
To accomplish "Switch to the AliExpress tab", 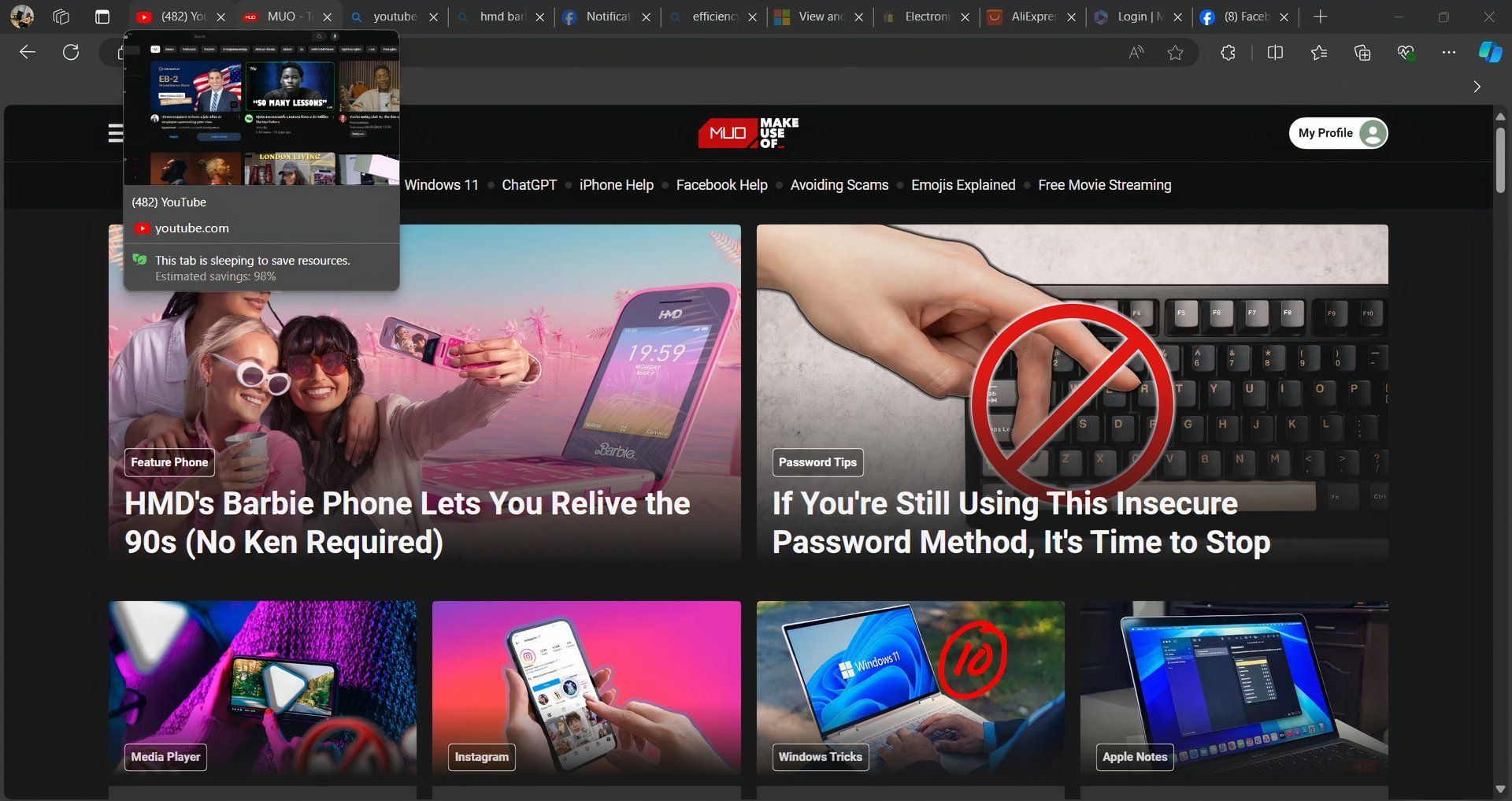I will click(1032, 17).
